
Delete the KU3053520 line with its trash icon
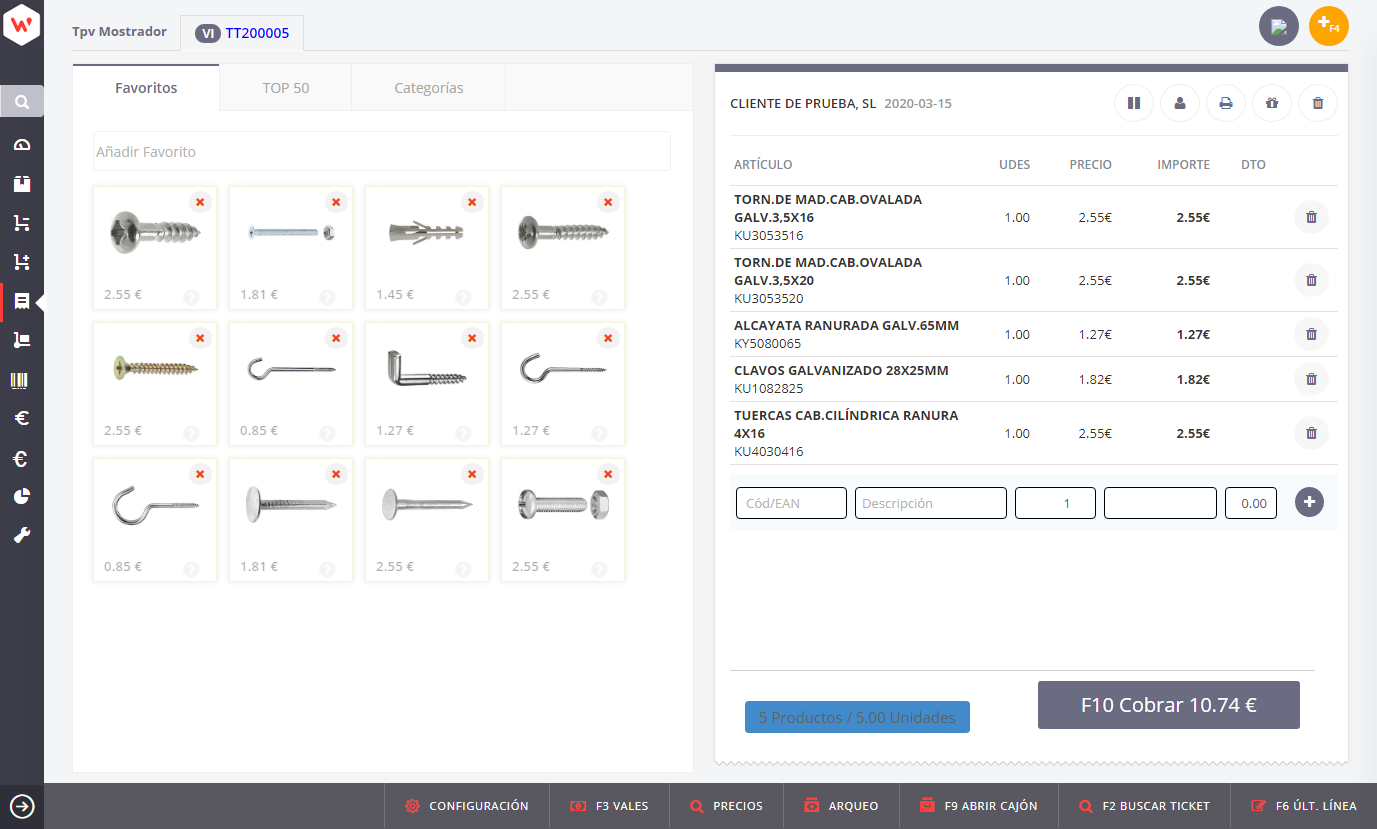(x=1312, y=280)
